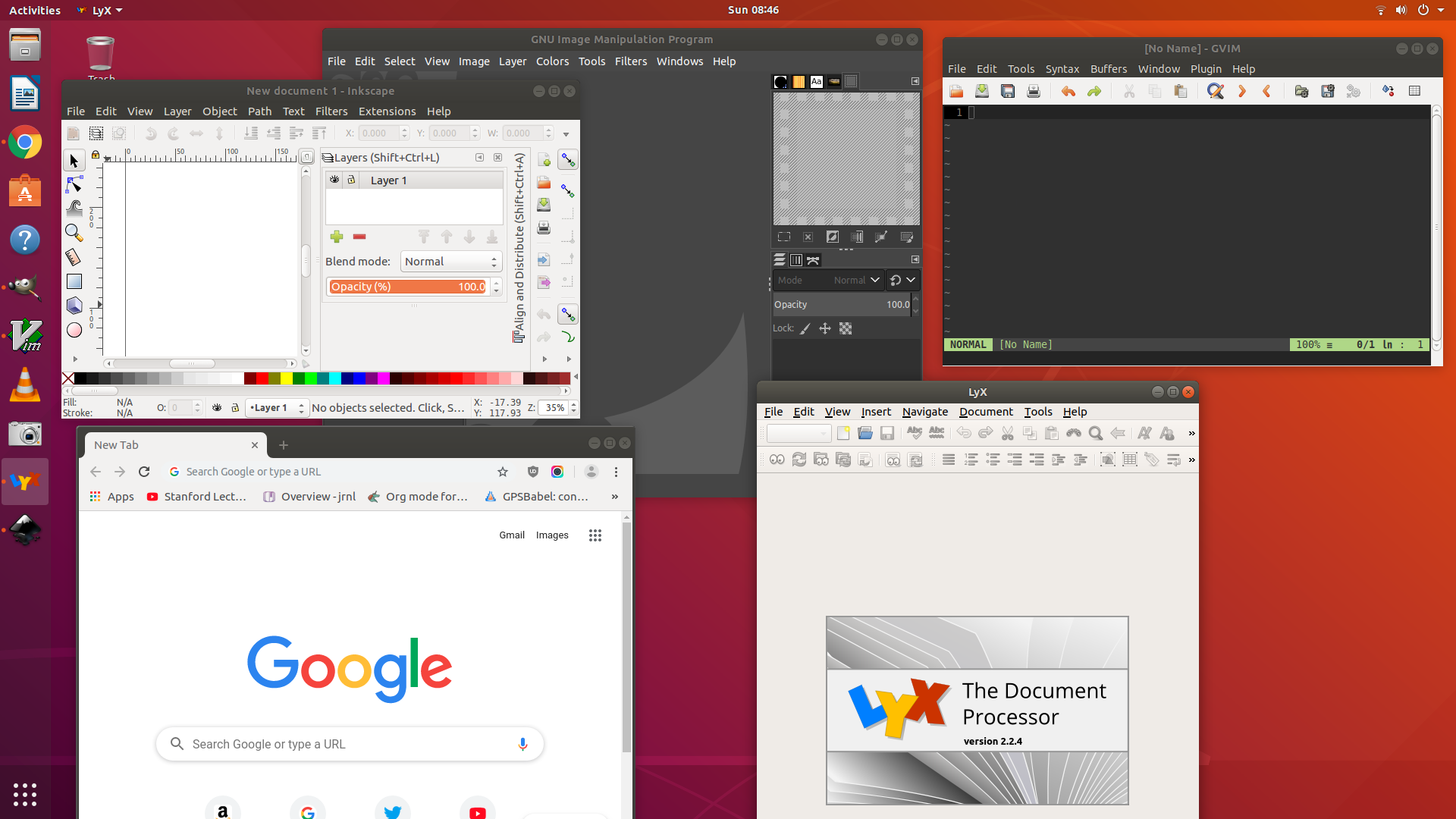Expand LyX first toolbar overflow chevron
Image resolution: width=1456 pixels, height=819 pixels.
[1191, 433]
